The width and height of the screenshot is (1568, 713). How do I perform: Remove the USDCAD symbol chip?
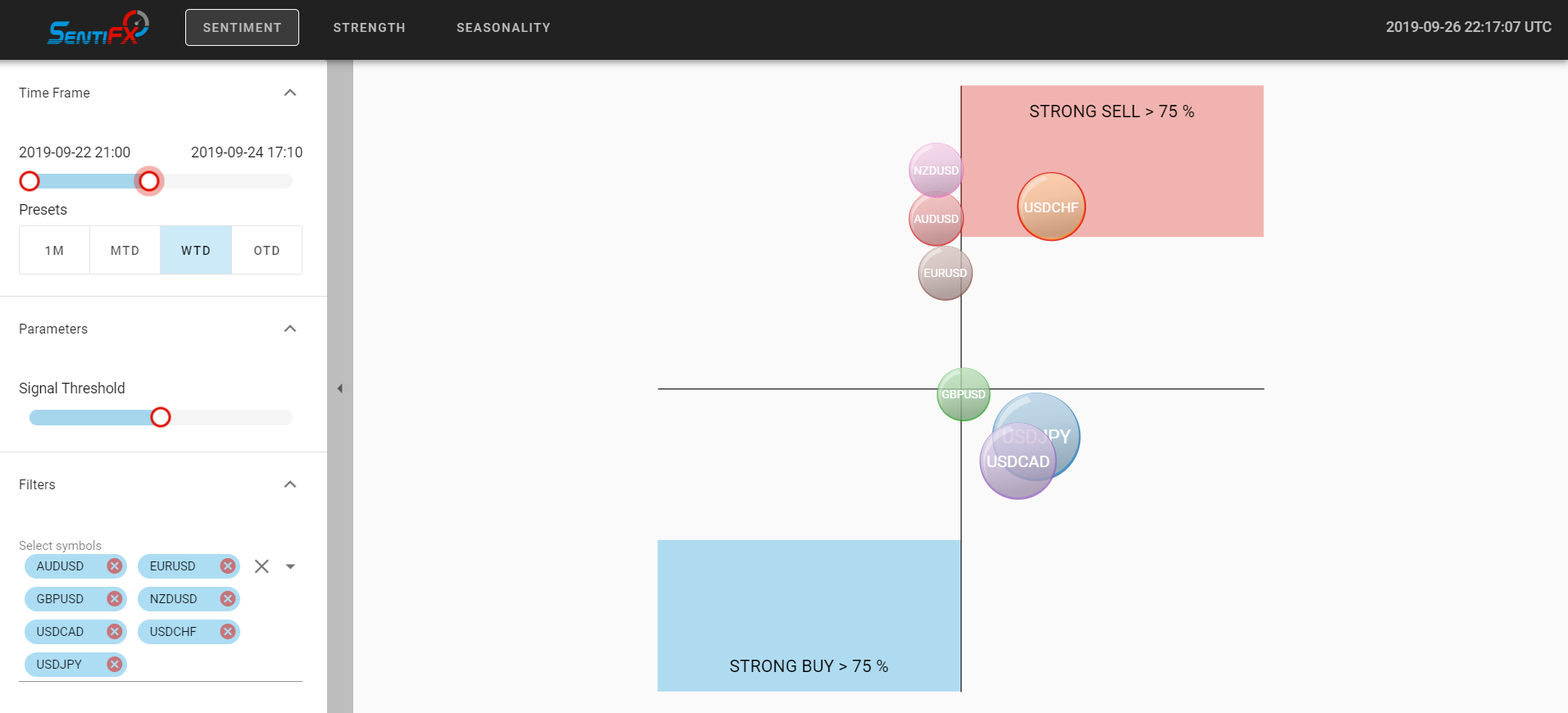point(115,632)
